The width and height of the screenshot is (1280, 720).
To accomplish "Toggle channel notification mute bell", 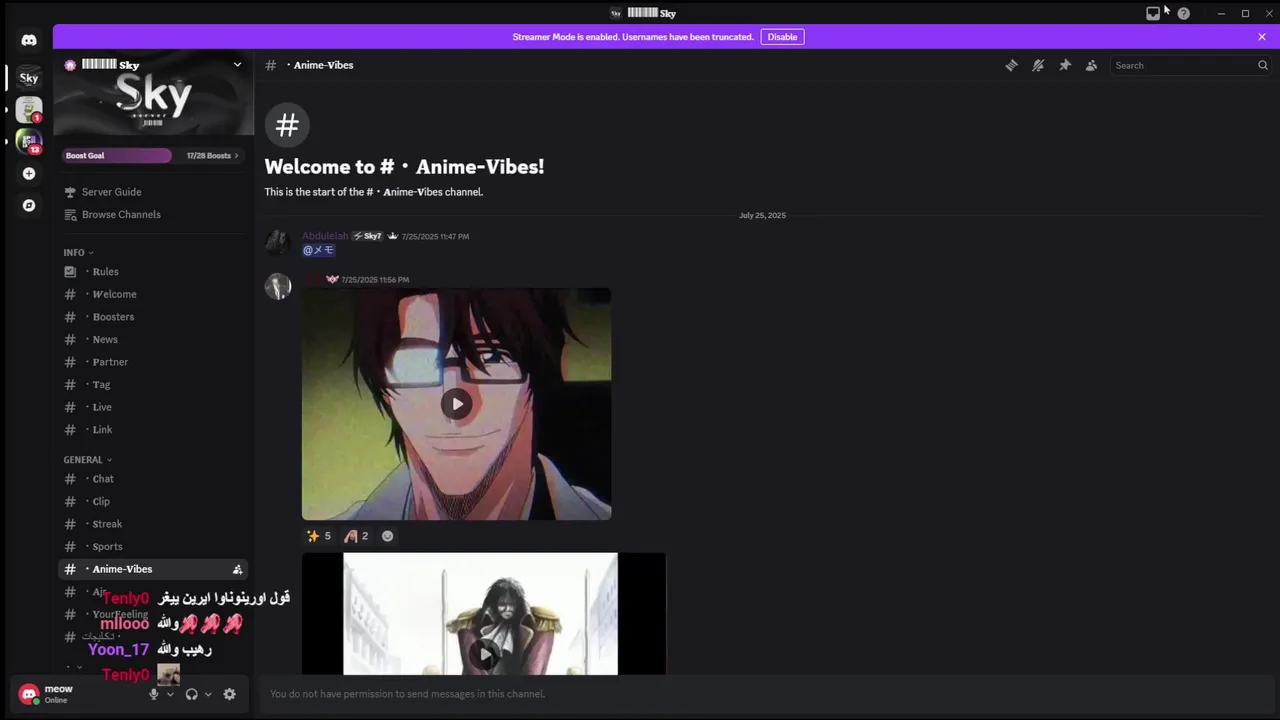I will point(1038,65).
